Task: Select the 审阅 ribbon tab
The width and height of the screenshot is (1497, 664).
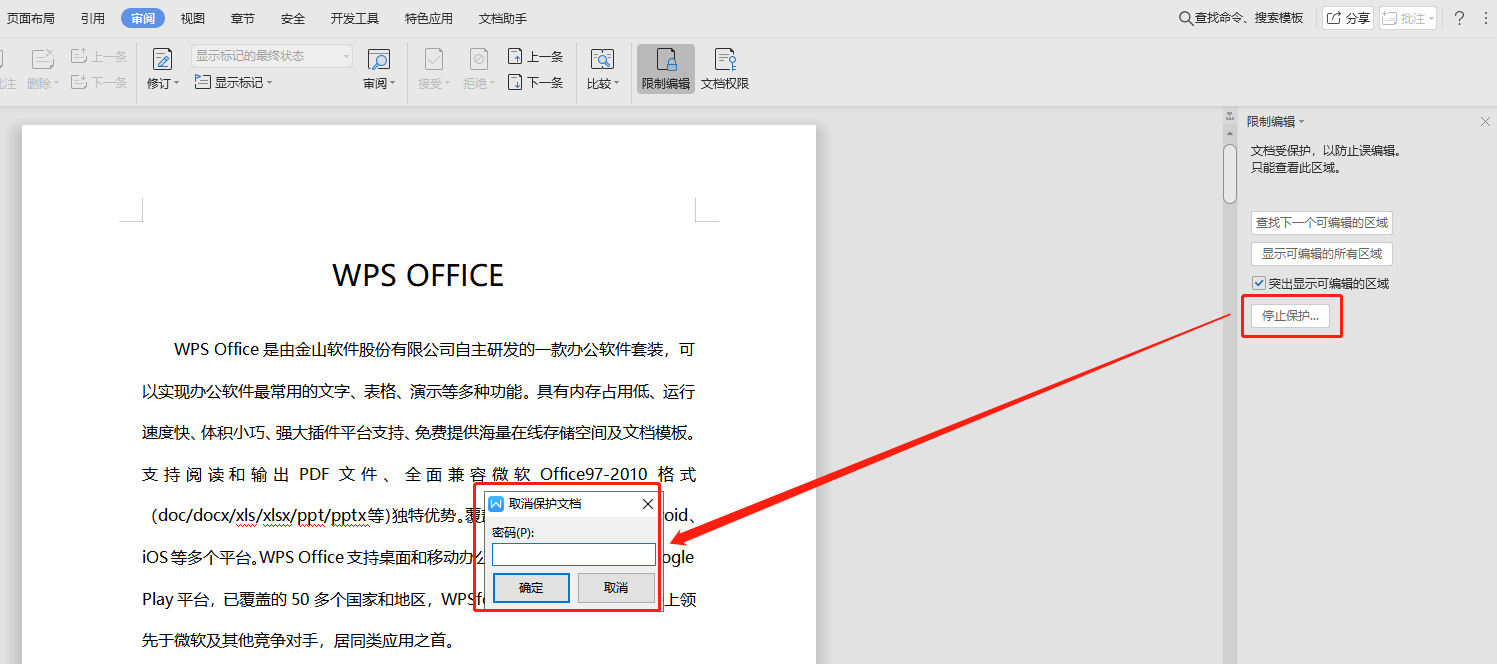Action: [x=143, y=18]
